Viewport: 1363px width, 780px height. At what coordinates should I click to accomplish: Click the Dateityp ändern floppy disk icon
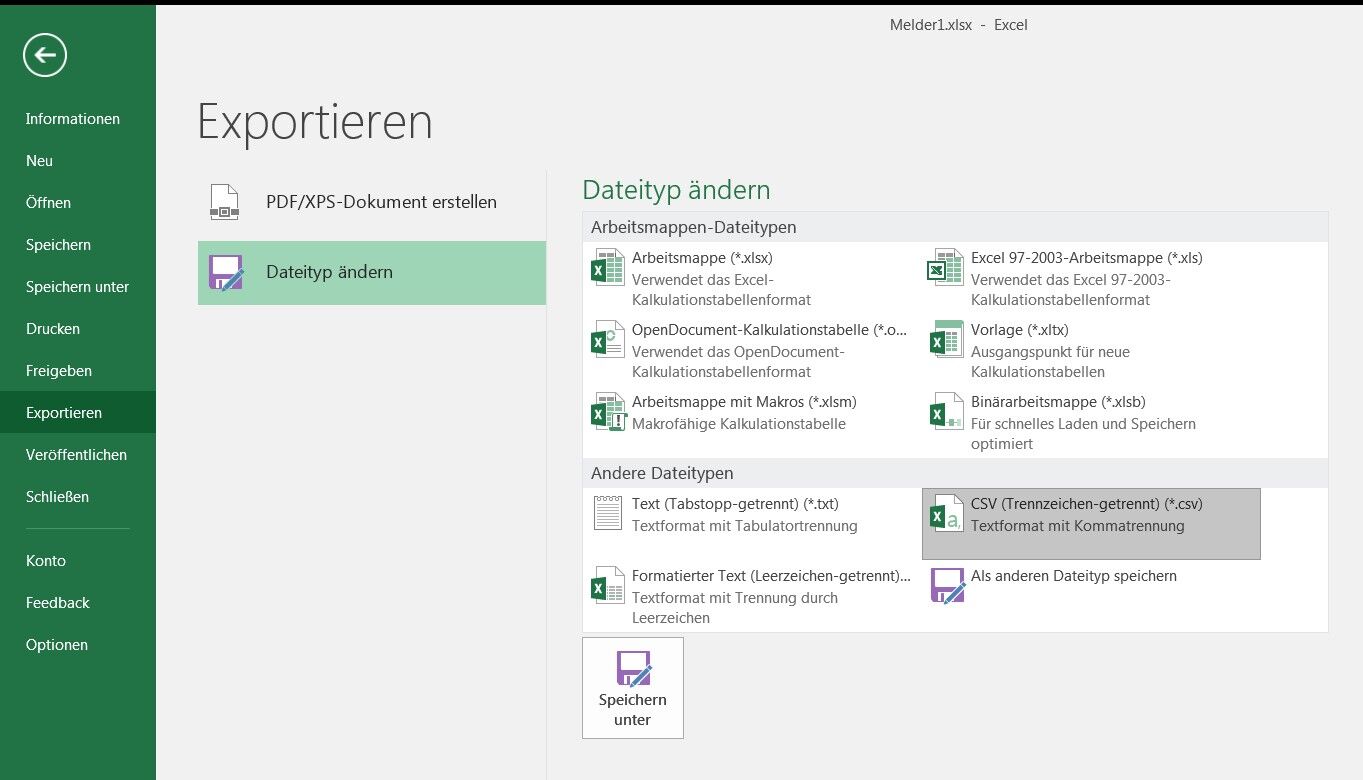tap(226, 272)
